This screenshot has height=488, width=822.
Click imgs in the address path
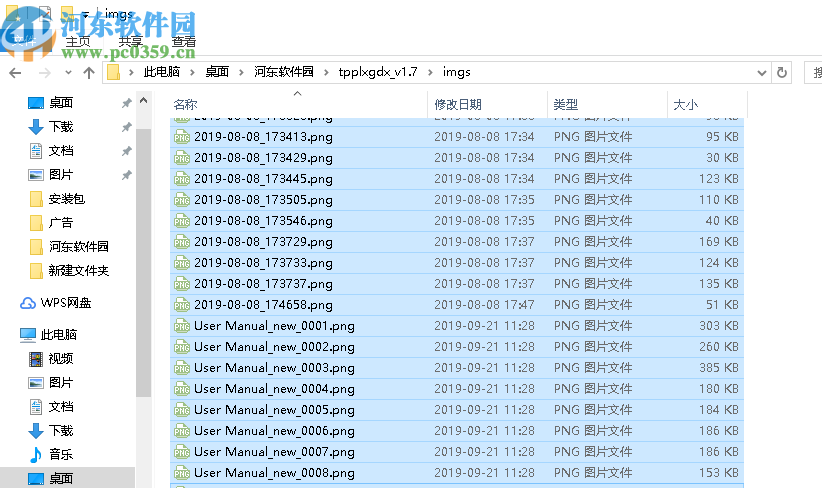pos(456,72)
